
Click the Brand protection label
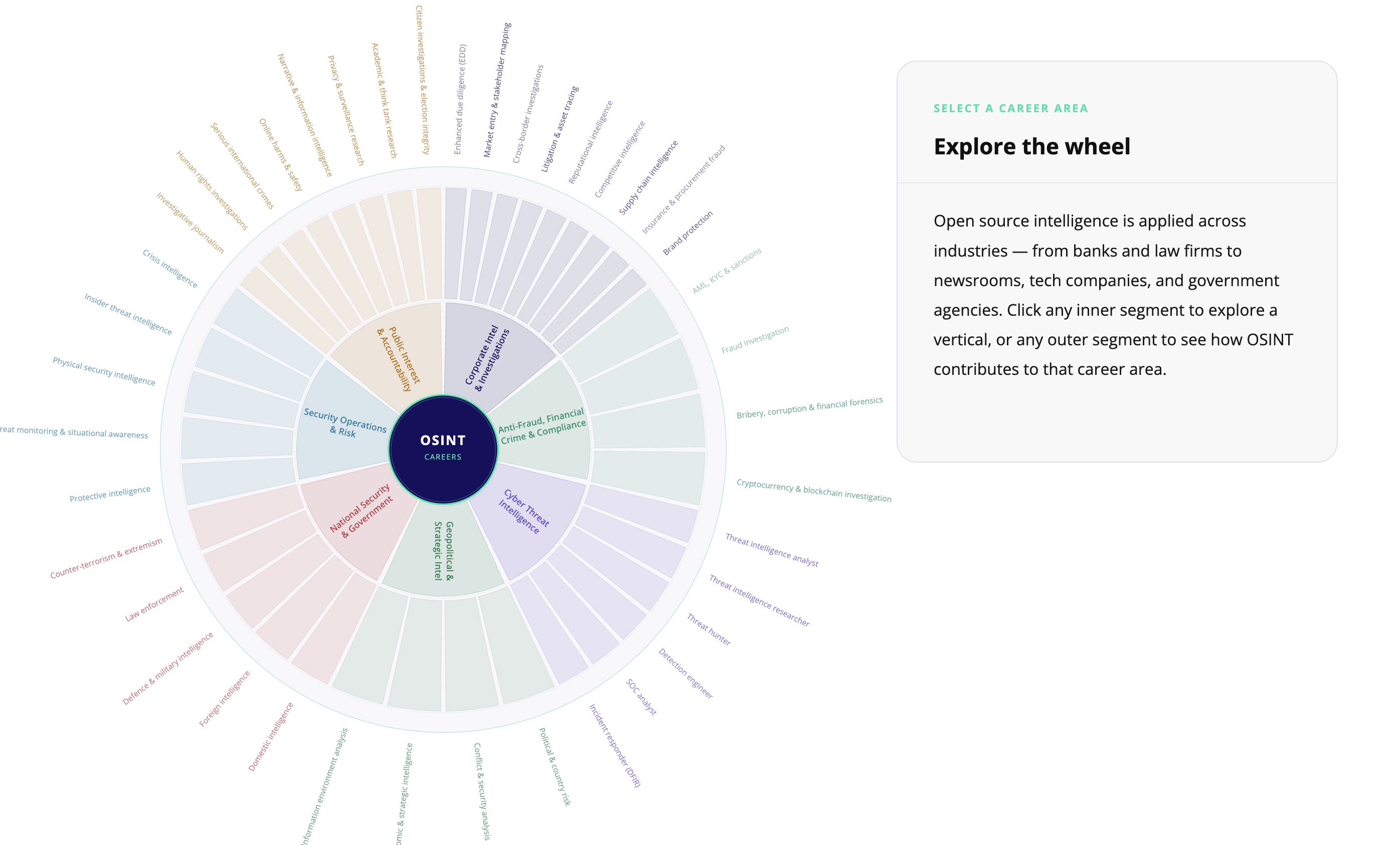pyautogui.click(x=687, y=233)
